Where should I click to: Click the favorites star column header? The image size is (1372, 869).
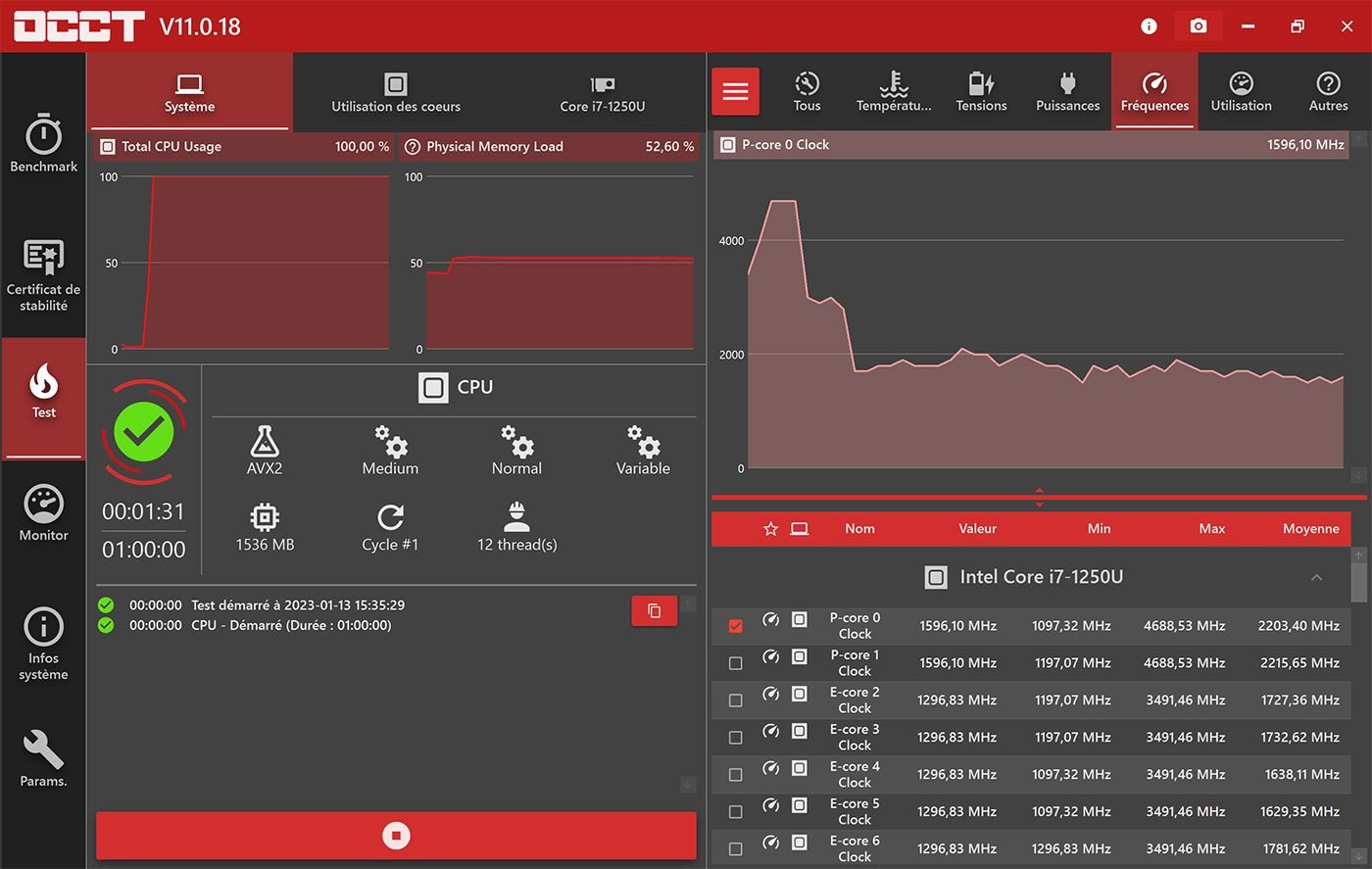pos(770,529)
